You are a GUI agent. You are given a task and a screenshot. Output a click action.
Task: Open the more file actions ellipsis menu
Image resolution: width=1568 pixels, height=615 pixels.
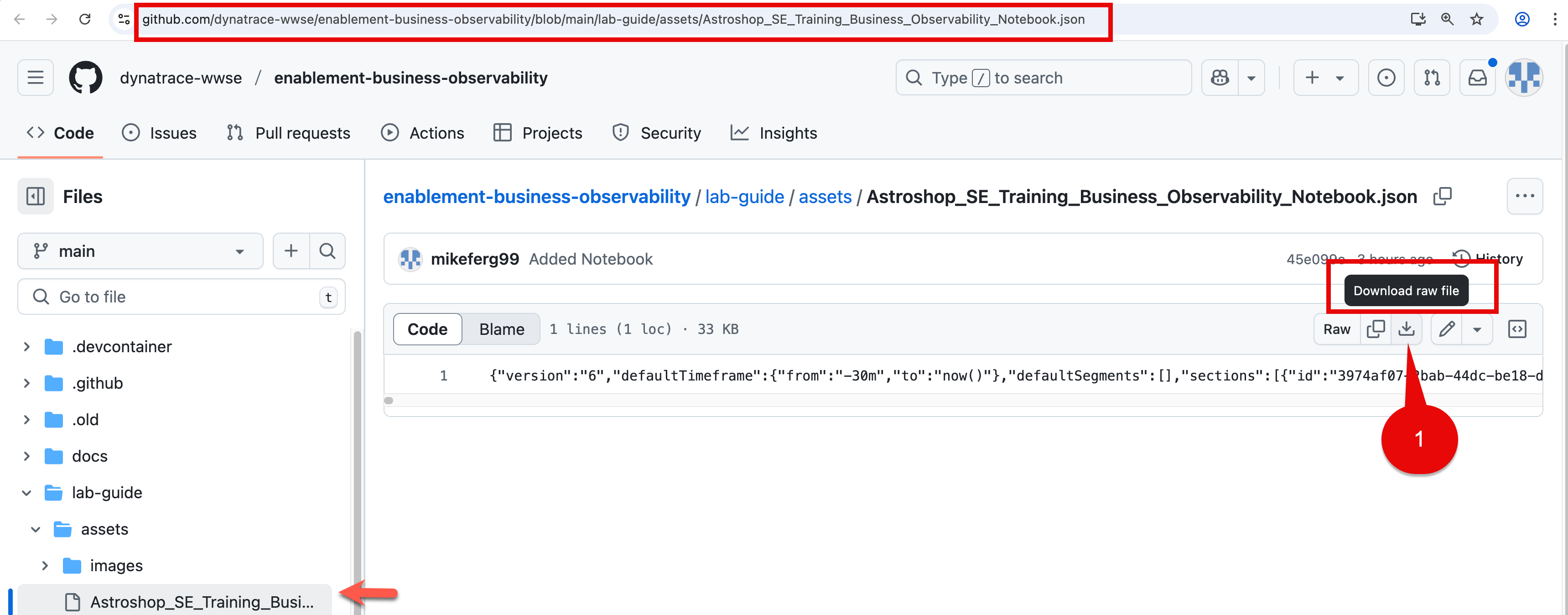[x=1524, y=196]
